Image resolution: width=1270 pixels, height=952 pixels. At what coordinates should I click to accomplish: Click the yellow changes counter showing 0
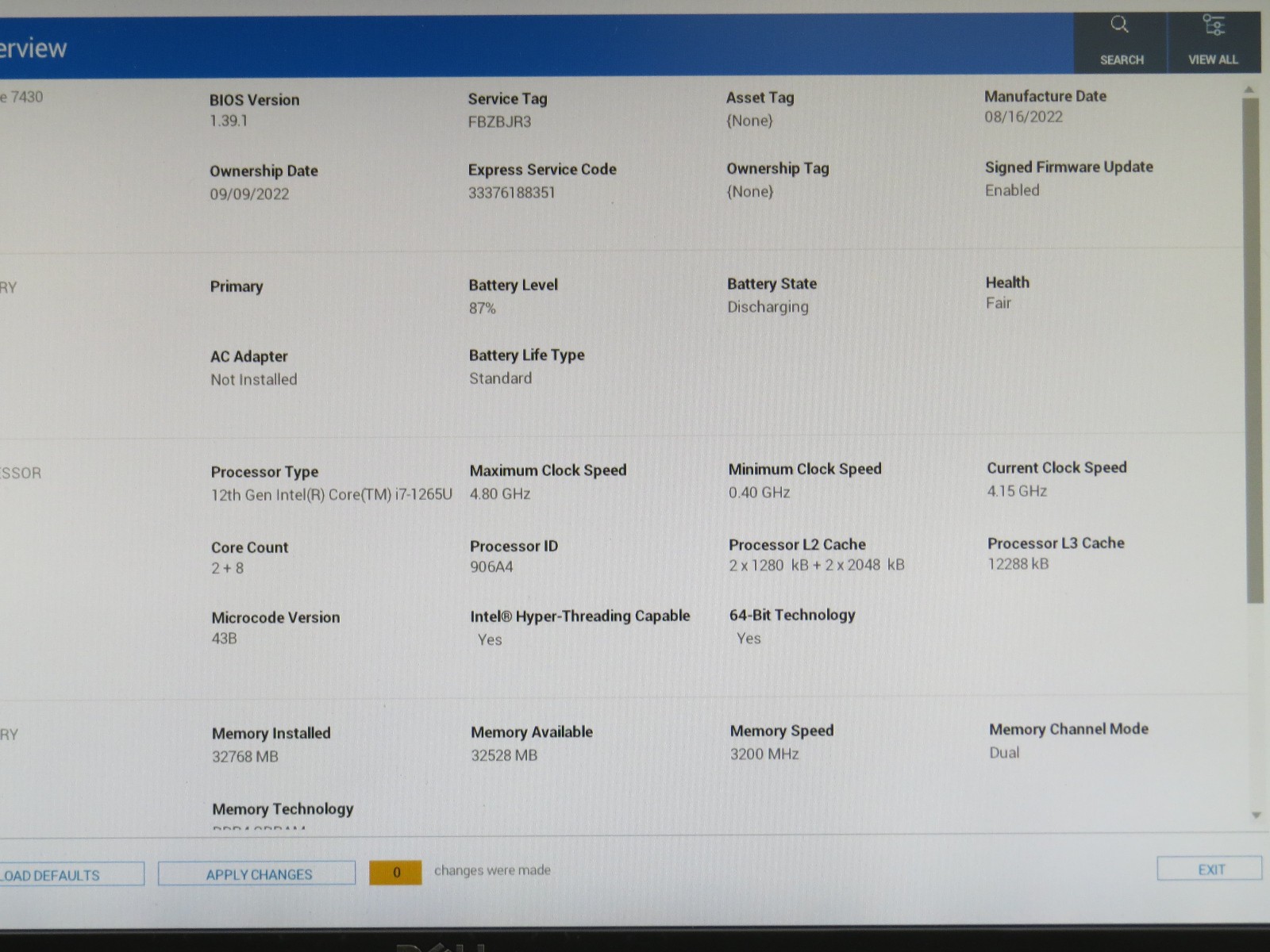point(395,873)
